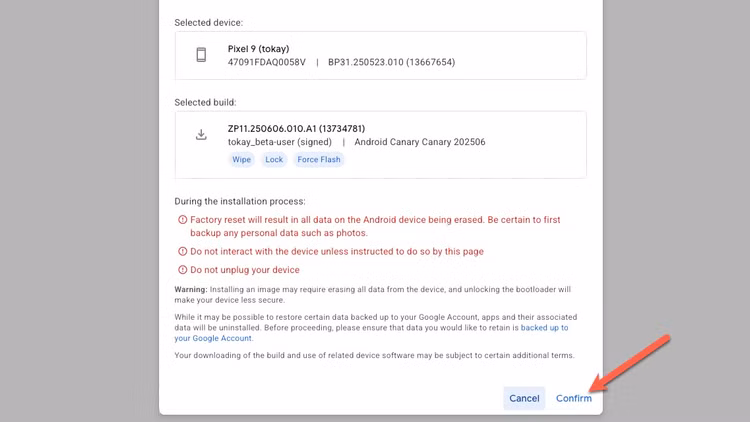Click the Confirm button
The image size is (750, 422).
574,398
